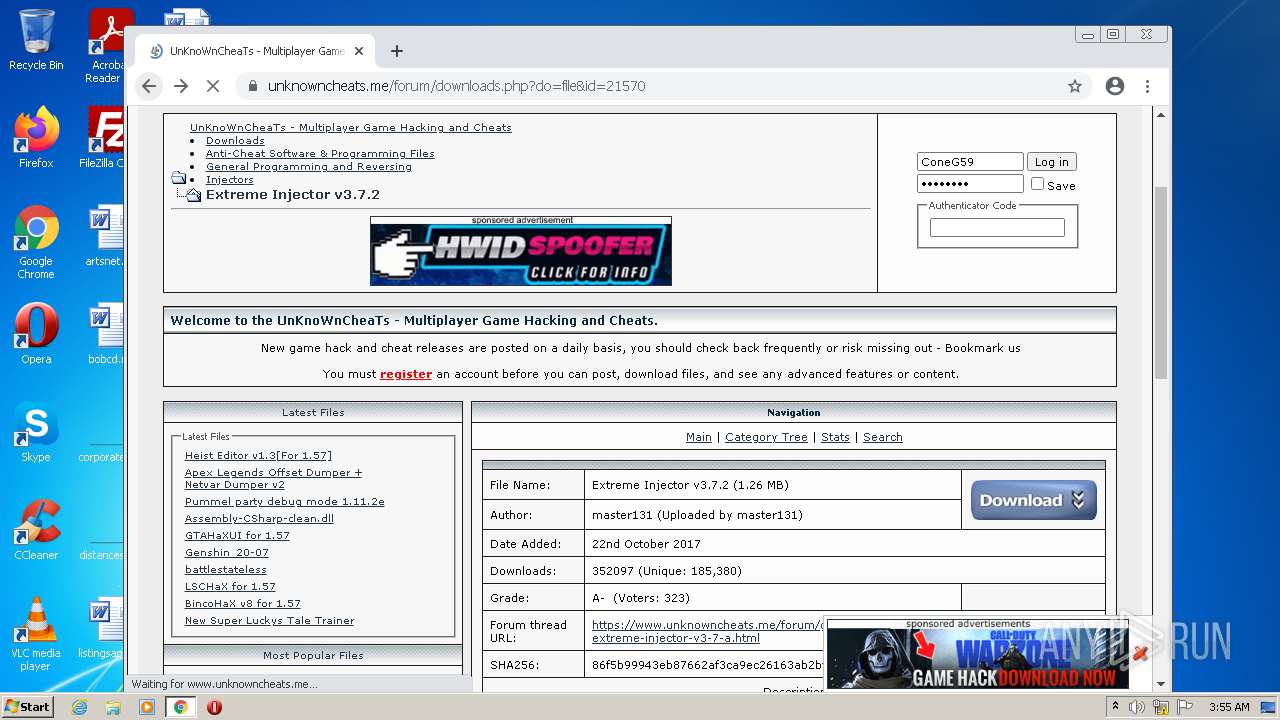Open General Programming and Reversing link
This screenshot has width=1280, height=720.
(309, 167)
